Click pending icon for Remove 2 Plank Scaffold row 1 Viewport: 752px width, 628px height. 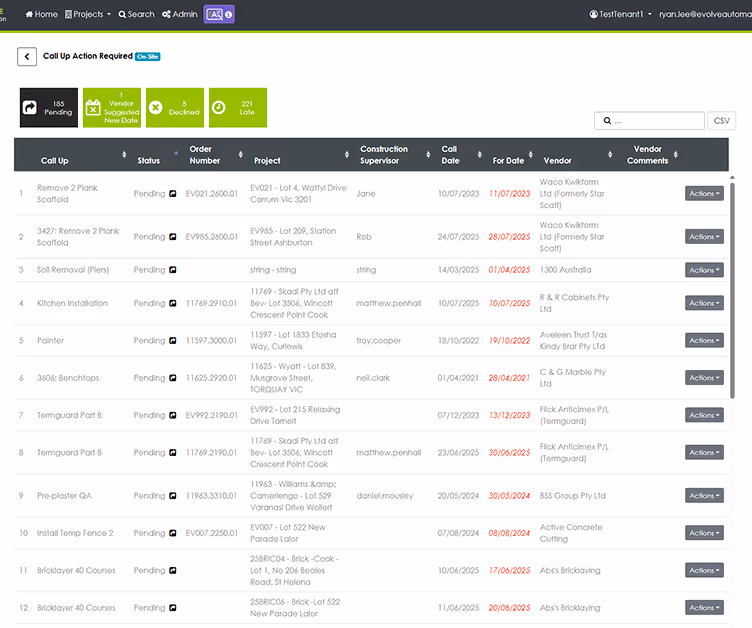pos(173,194)
